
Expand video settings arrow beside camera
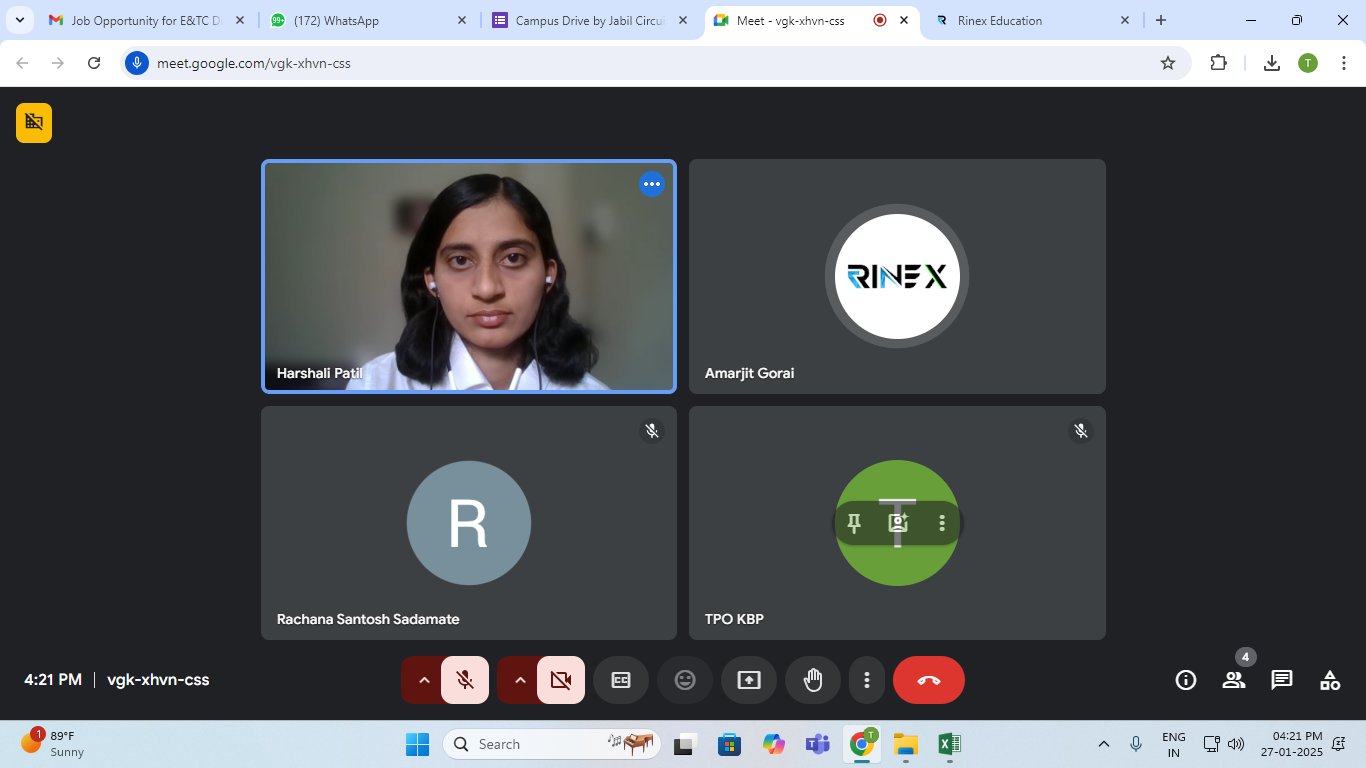[x=520, y=680]
